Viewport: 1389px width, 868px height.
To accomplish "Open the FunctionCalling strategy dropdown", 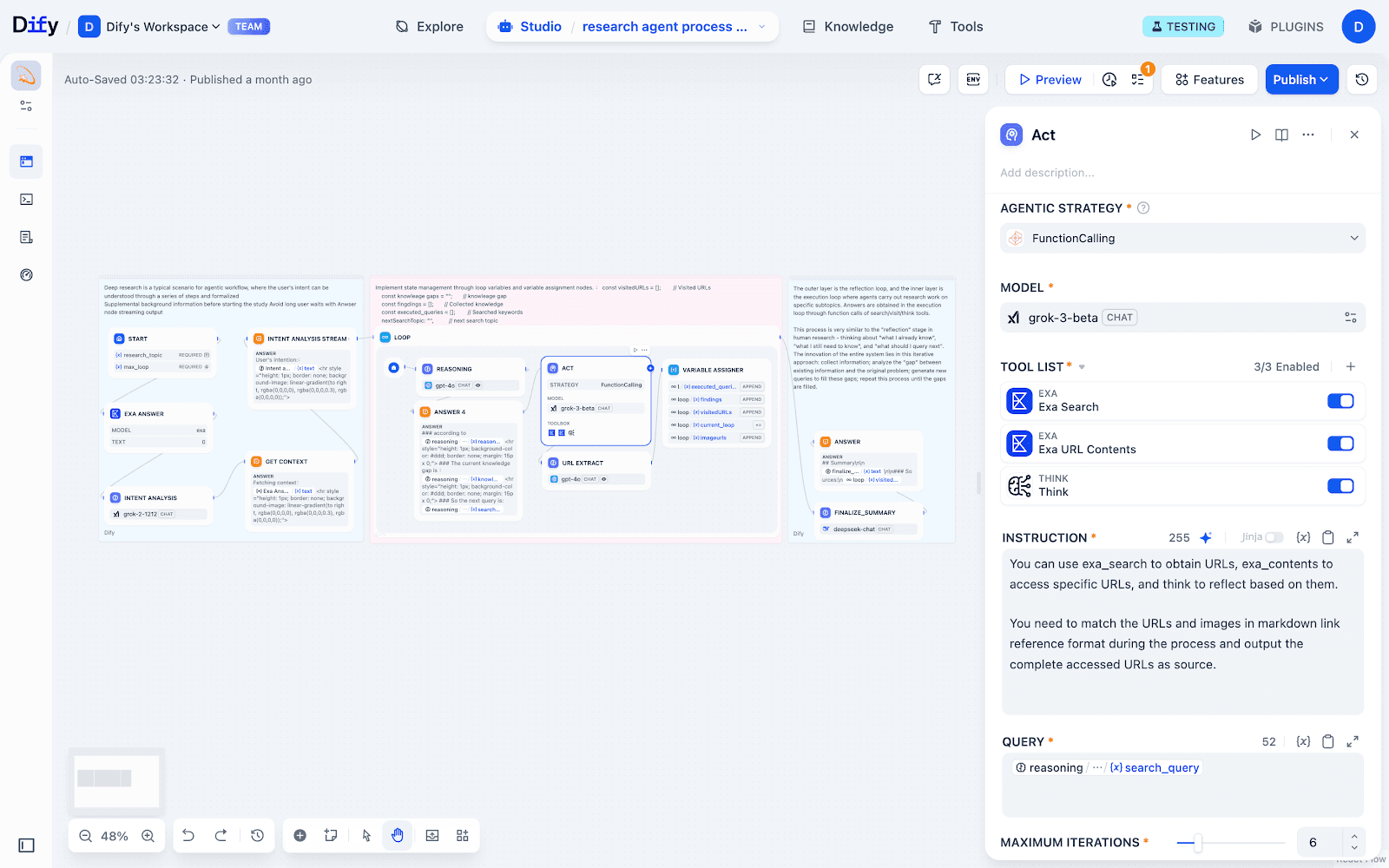I will coord(1182,239).
